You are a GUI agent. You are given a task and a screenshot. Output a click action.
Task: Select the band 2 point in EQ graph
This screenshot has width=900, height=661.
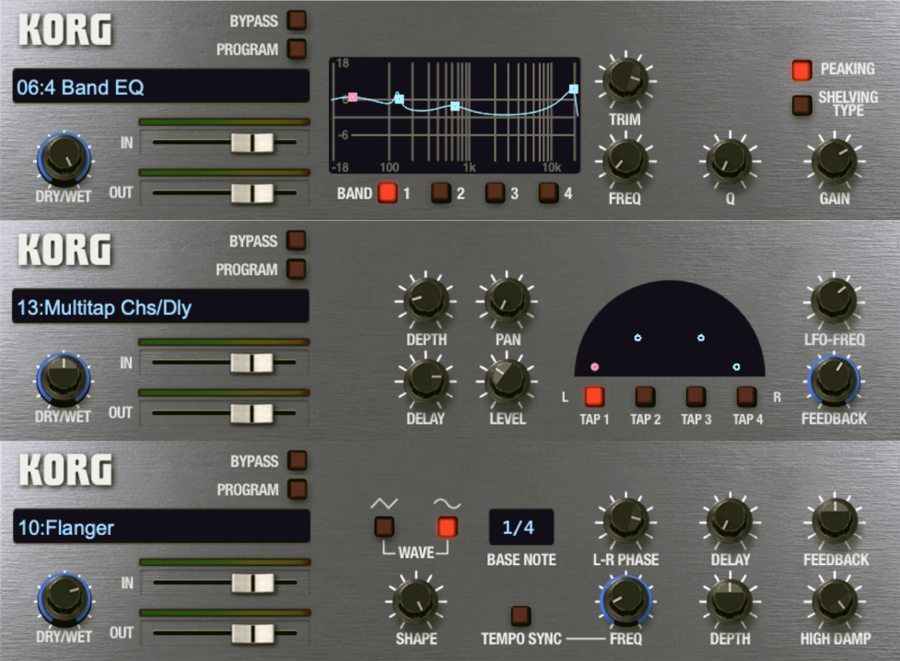[x=399, y=99]
